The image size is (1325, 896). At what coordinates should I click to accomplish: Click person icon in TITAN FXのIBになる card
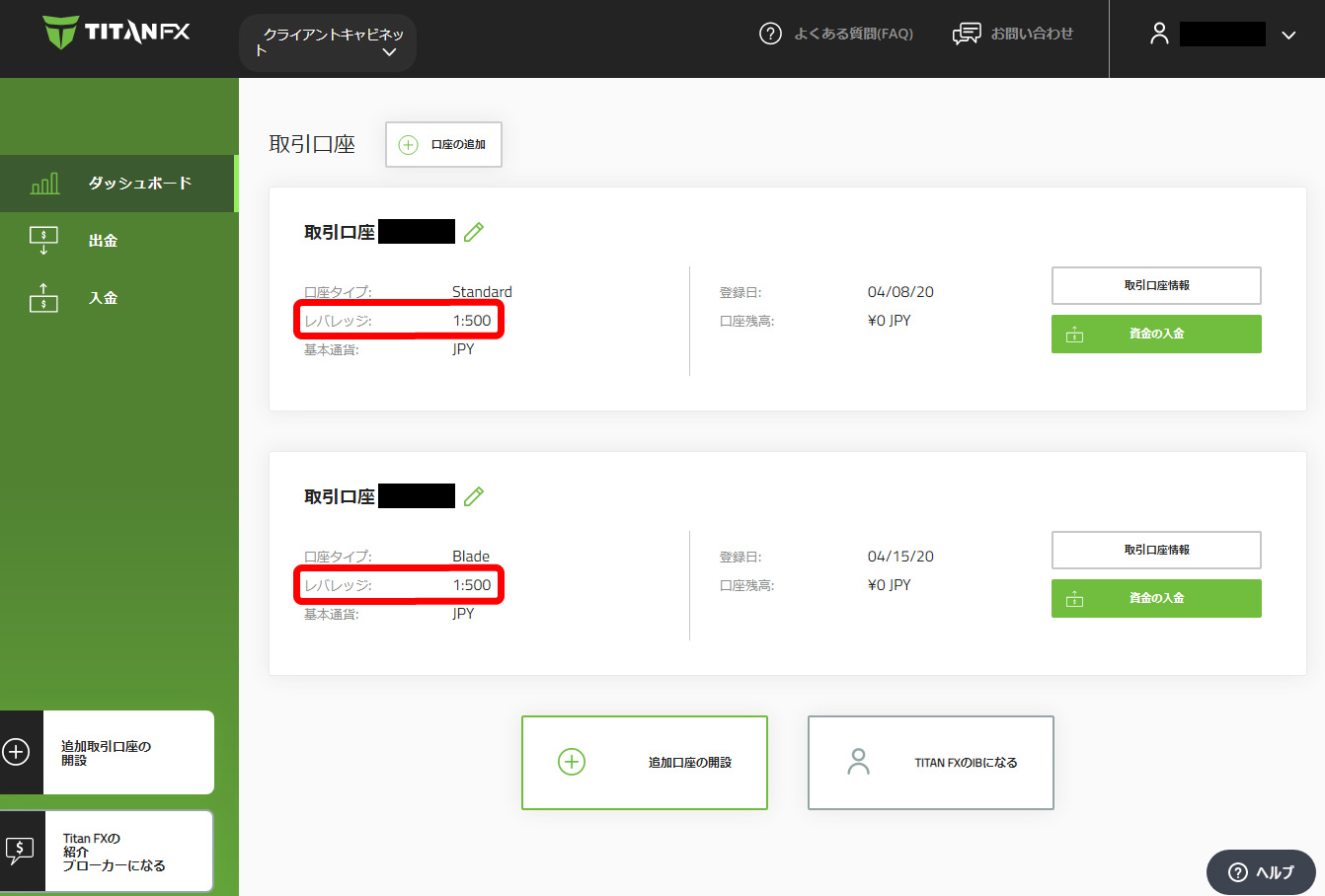(859, 762)
